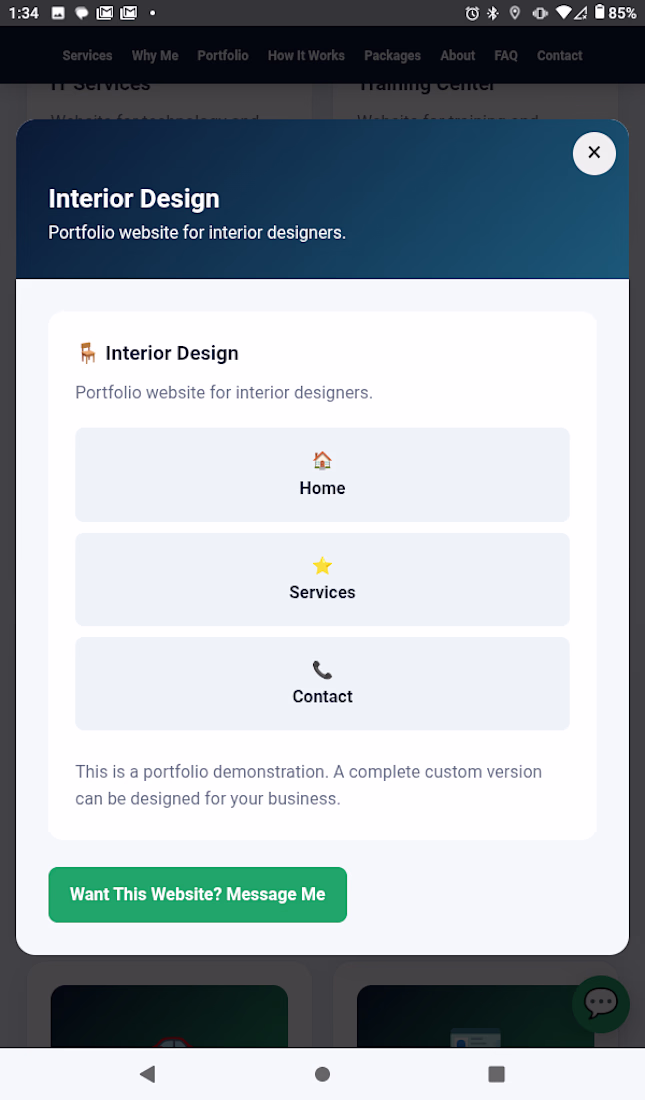Tap the Android back navigation arrow
This screenshot has height=1100, width=645.
147,1073
